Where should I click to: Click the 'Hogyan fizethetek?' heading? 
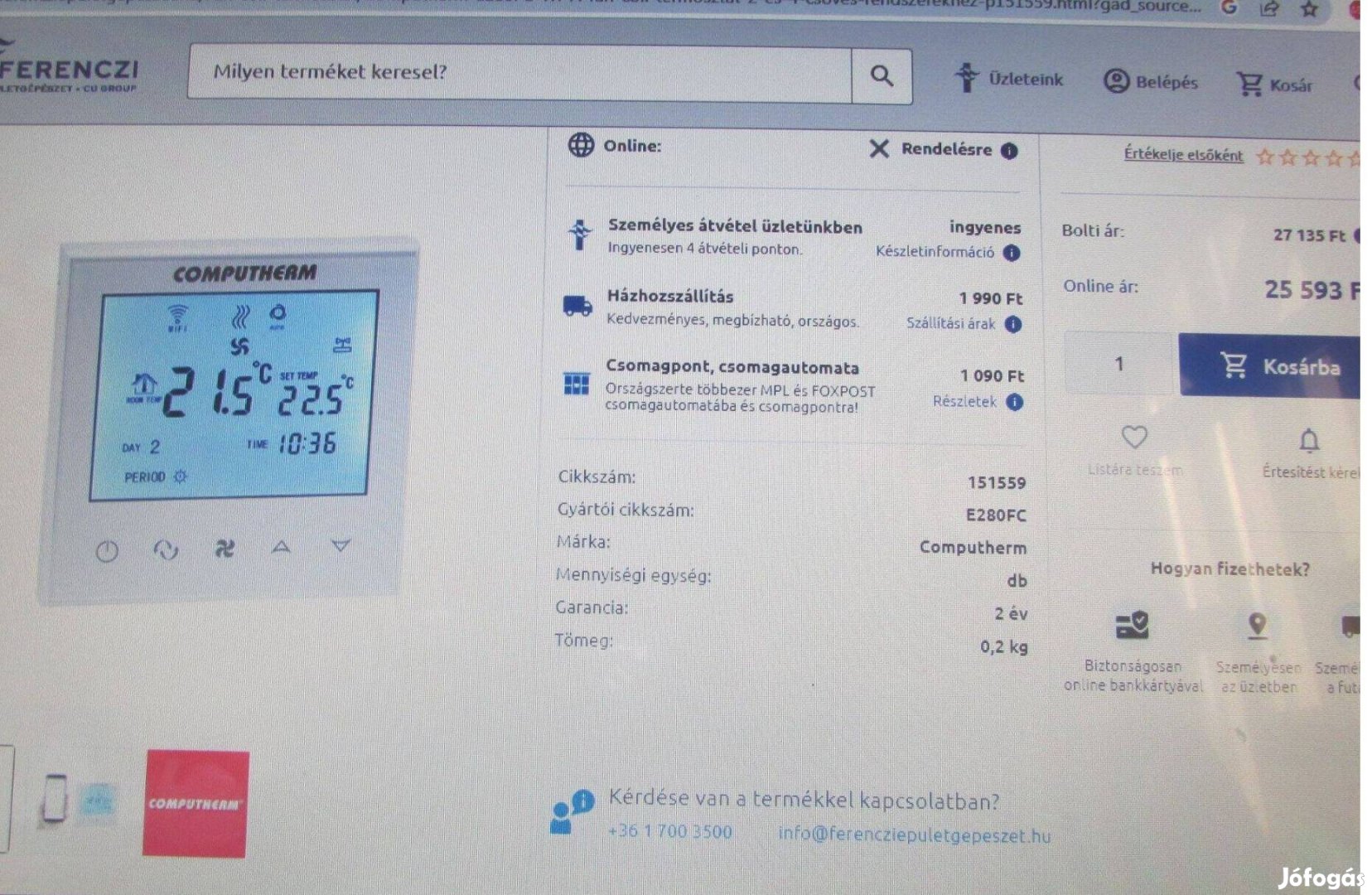point(1230,569)
